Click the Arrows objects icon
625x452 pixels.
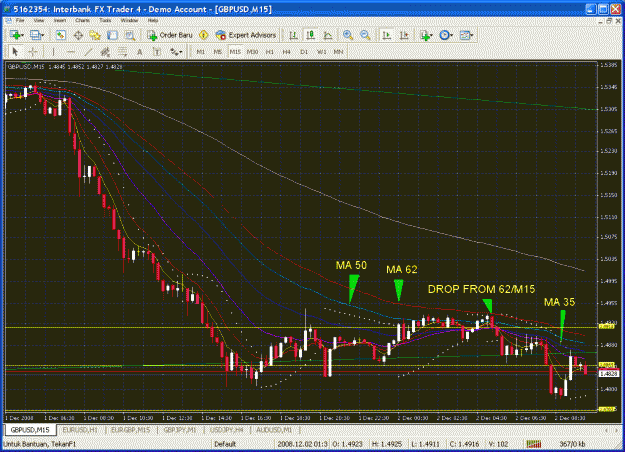click(x=174, y=52)
